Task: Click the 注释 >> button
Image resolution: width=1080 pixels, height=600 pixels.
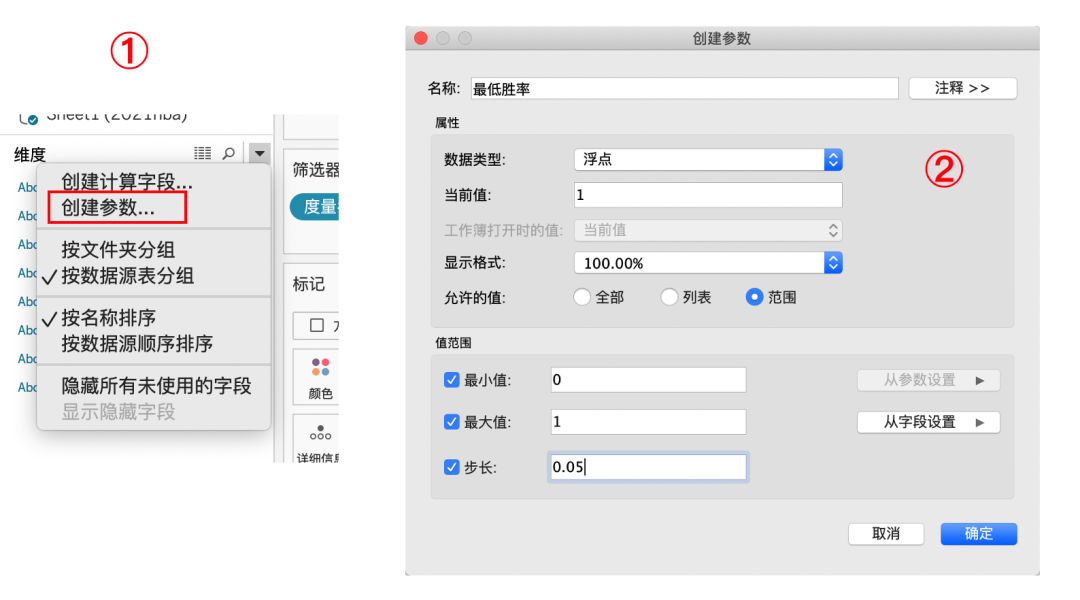Action: click(962, 88)
